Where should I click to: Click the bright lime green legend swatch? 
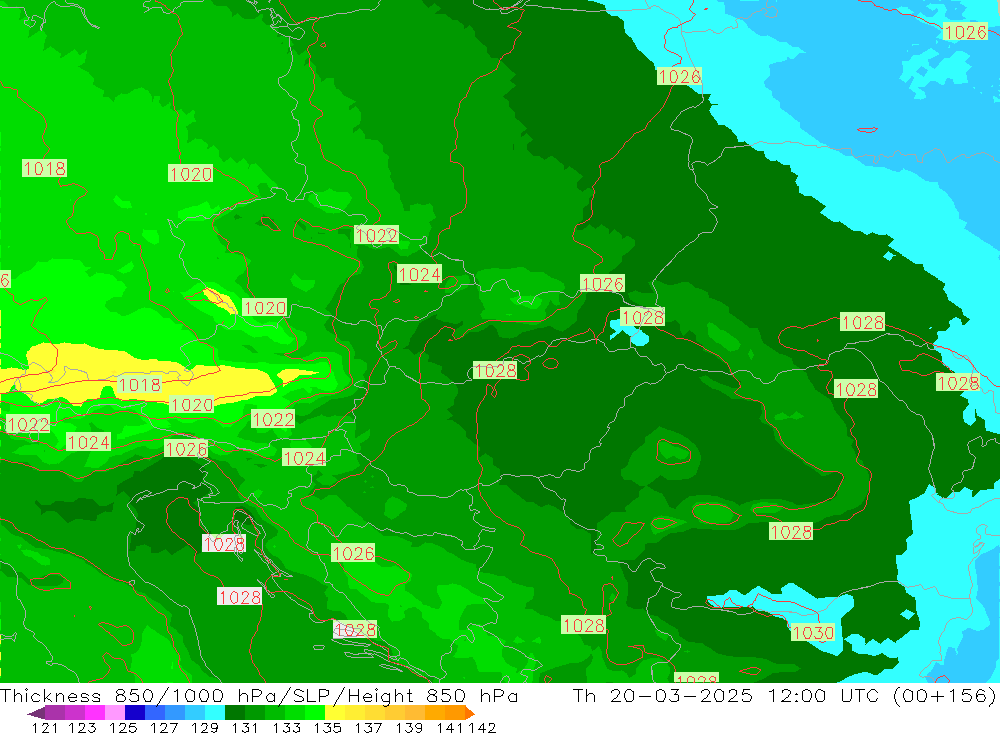[x=315, y=713]
